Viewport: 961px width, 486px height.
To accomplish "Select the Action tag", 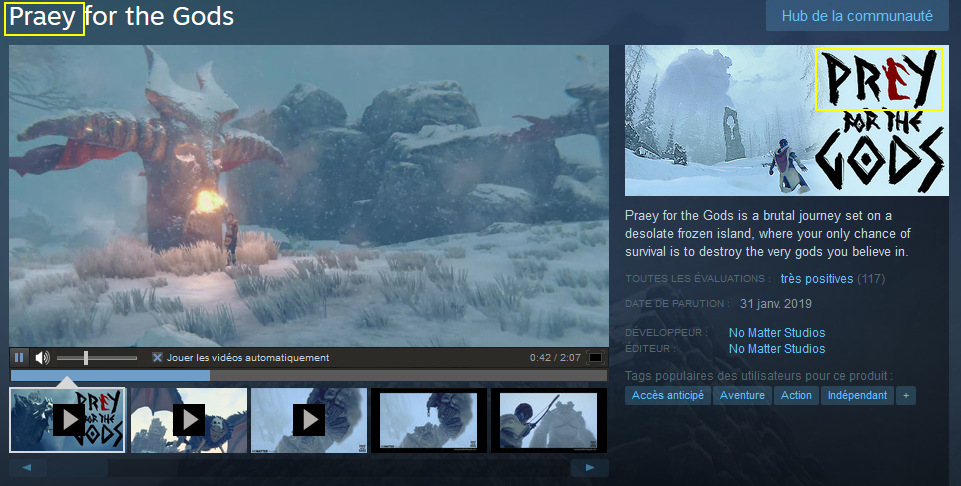I will (x=796, y=395).
